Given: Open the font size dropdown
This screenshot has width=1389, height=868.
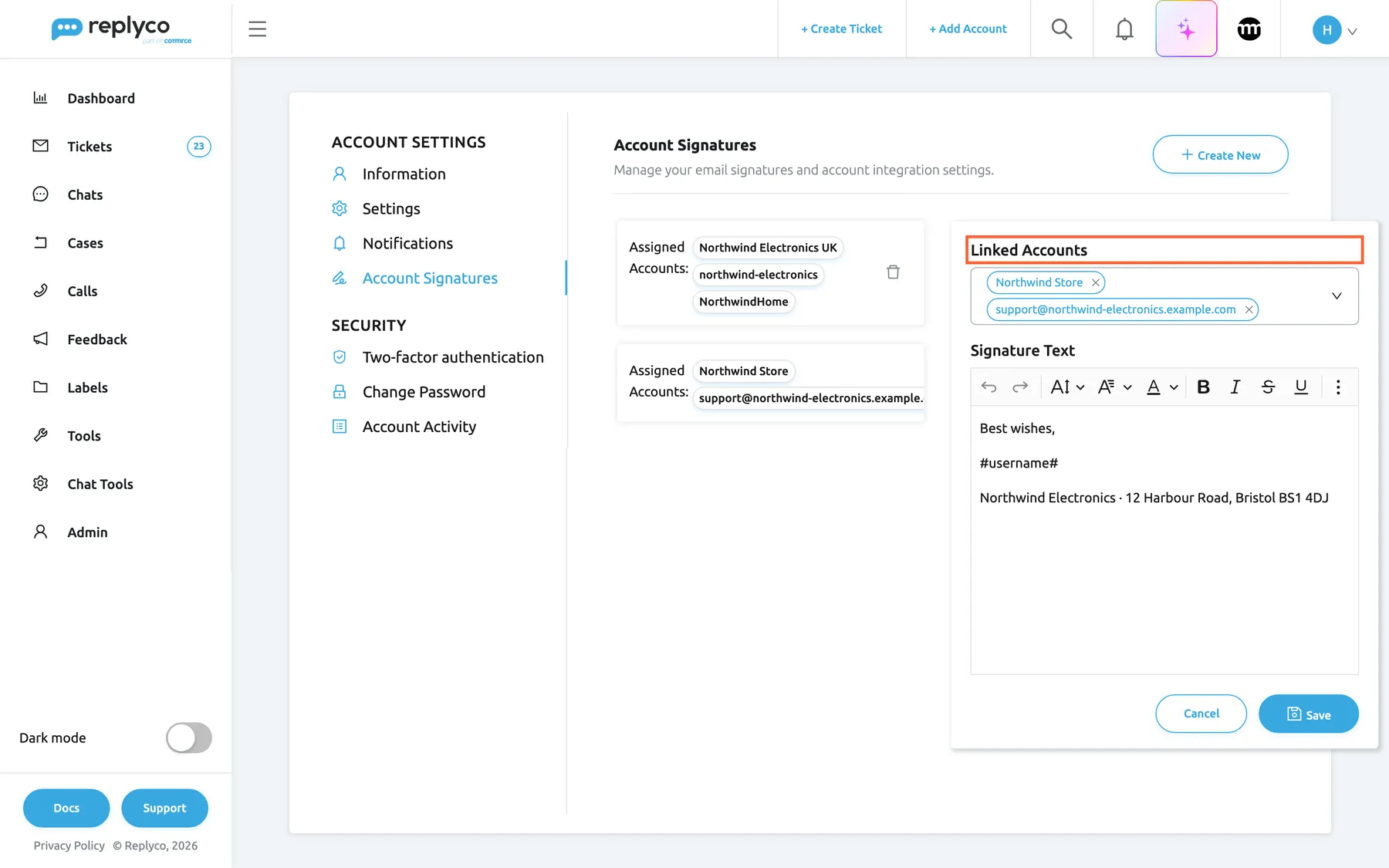Looking at the screenshot, I should click(1068, 387).
